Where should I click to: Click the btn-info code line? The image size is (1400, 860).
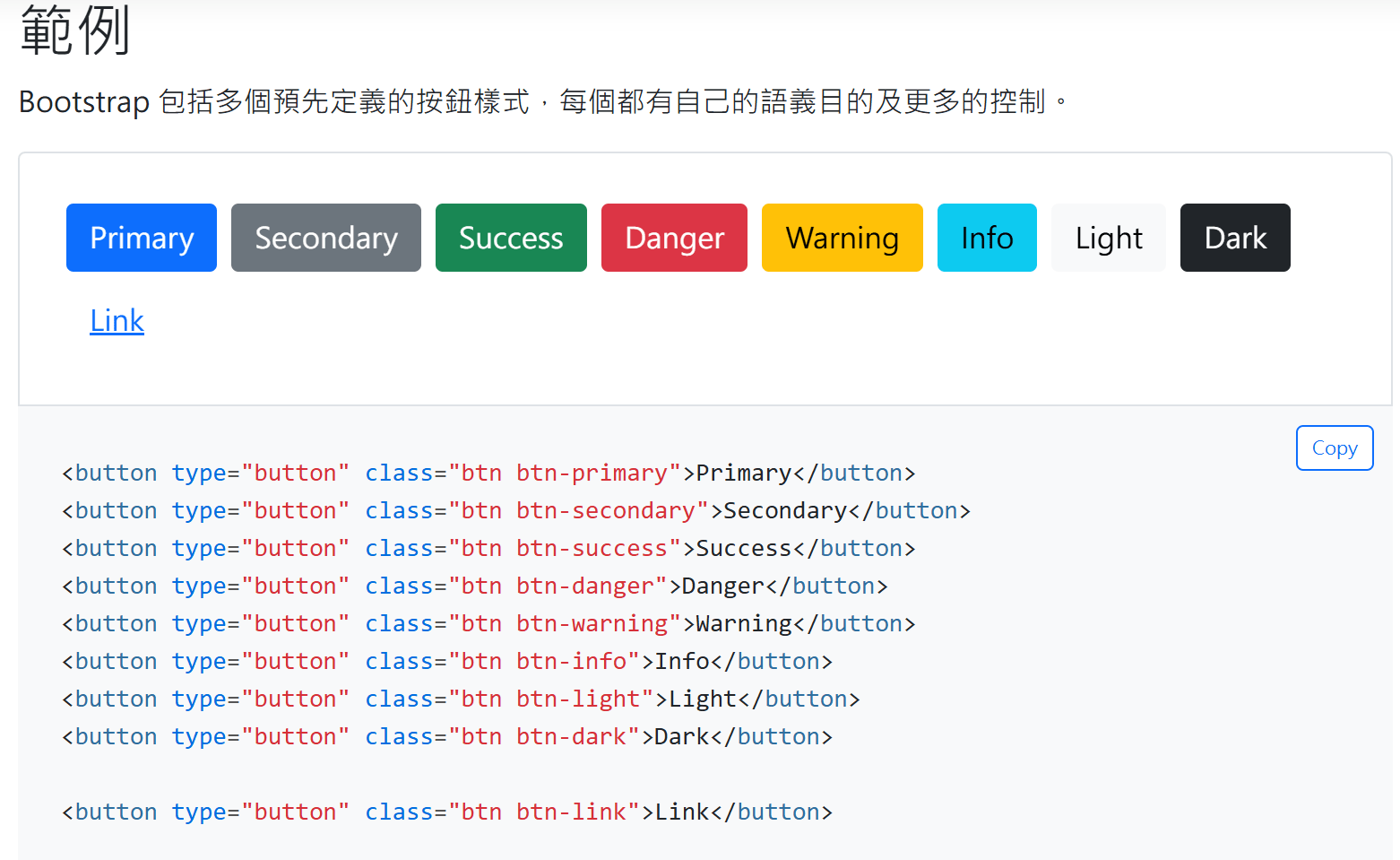click(x=447, y=661)
